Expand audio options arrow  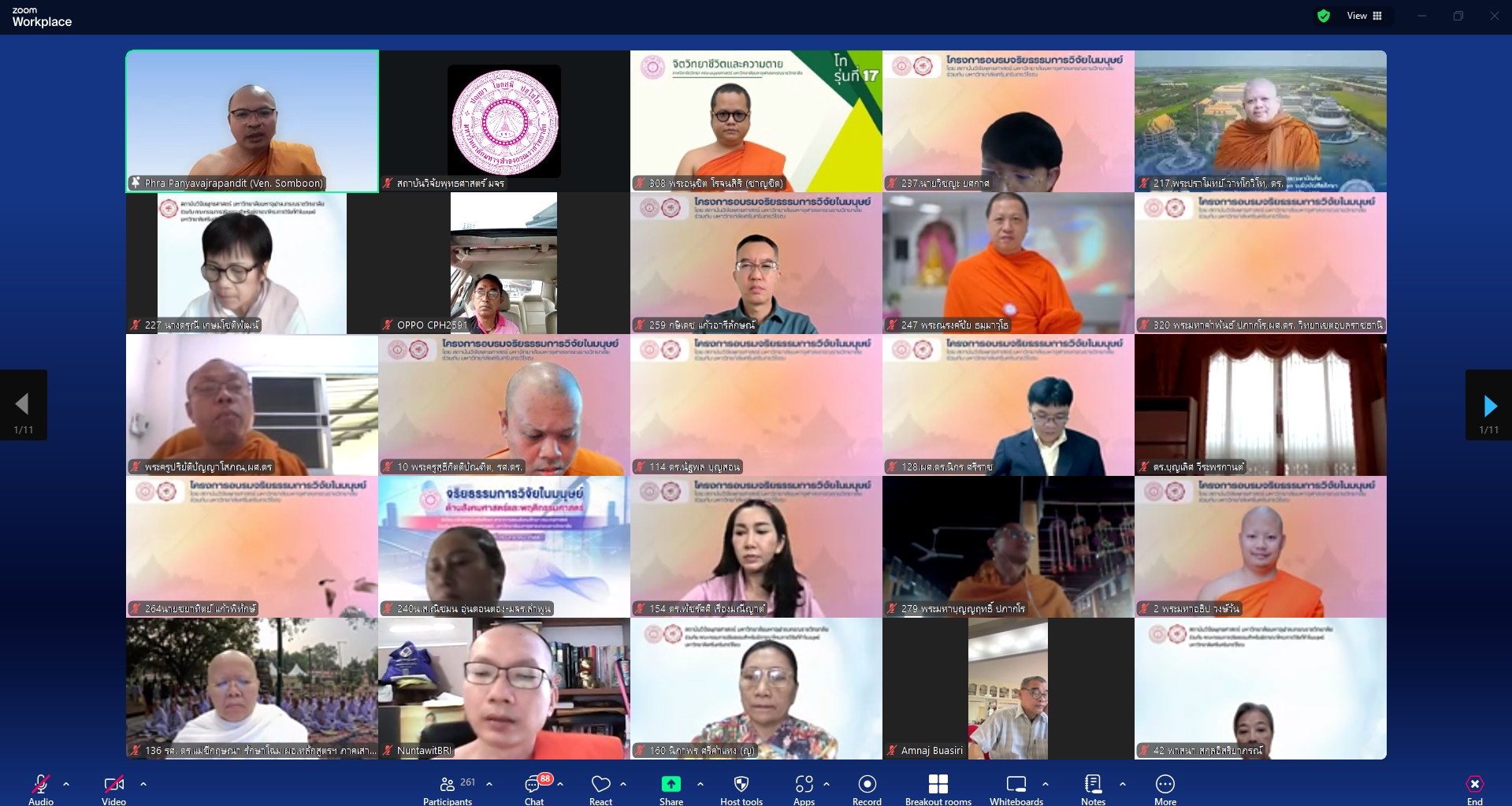click(x=66, y=784)
